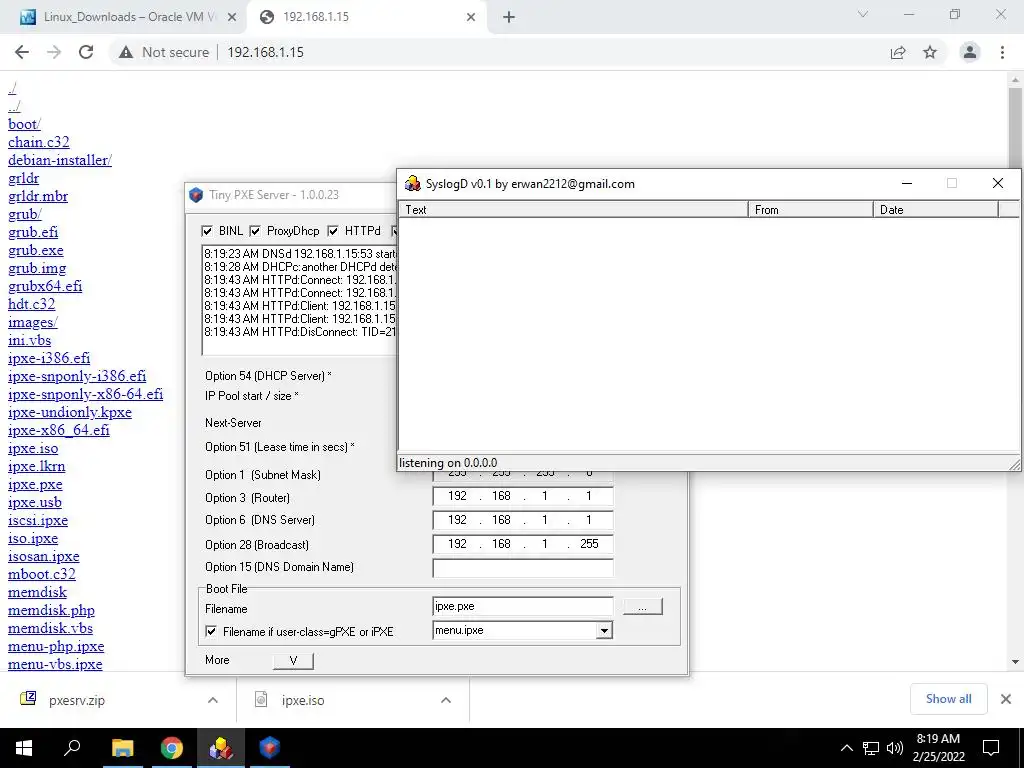Toggle the ProxyDhcp checkbox
This screenshot has height=768, width=1024.
(255, 231)
